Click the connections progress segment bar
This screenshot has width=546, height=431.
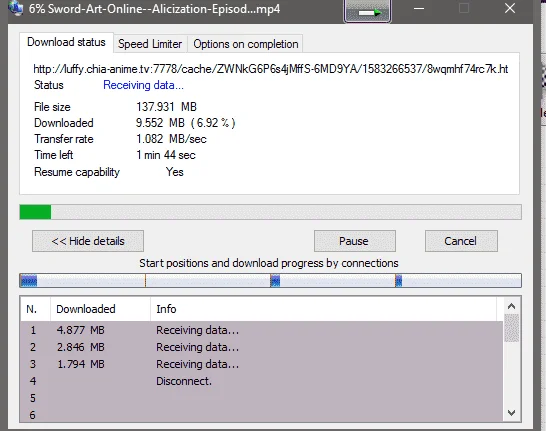point(270,281)
